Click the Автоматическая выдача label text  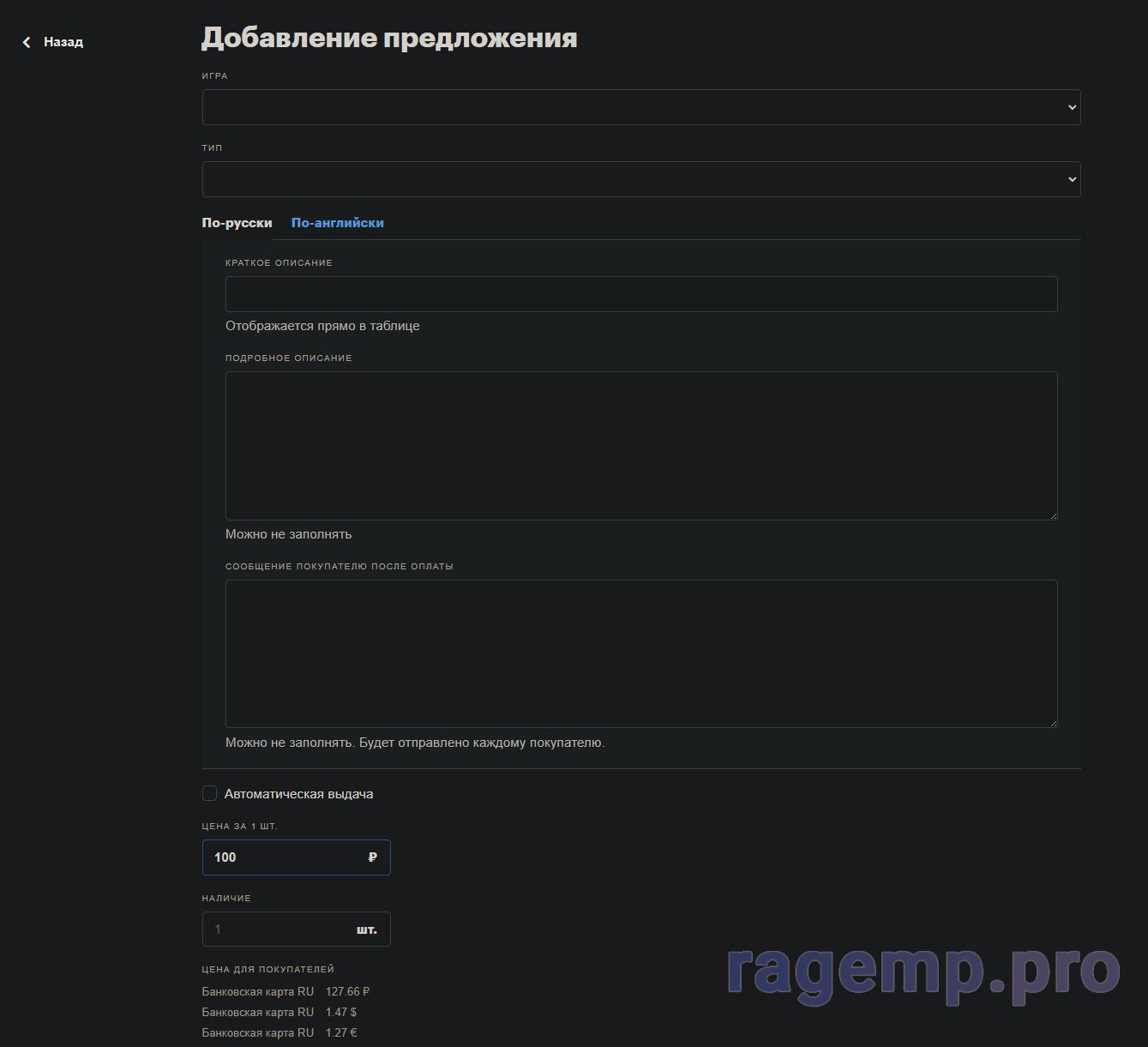click(298, 794)
